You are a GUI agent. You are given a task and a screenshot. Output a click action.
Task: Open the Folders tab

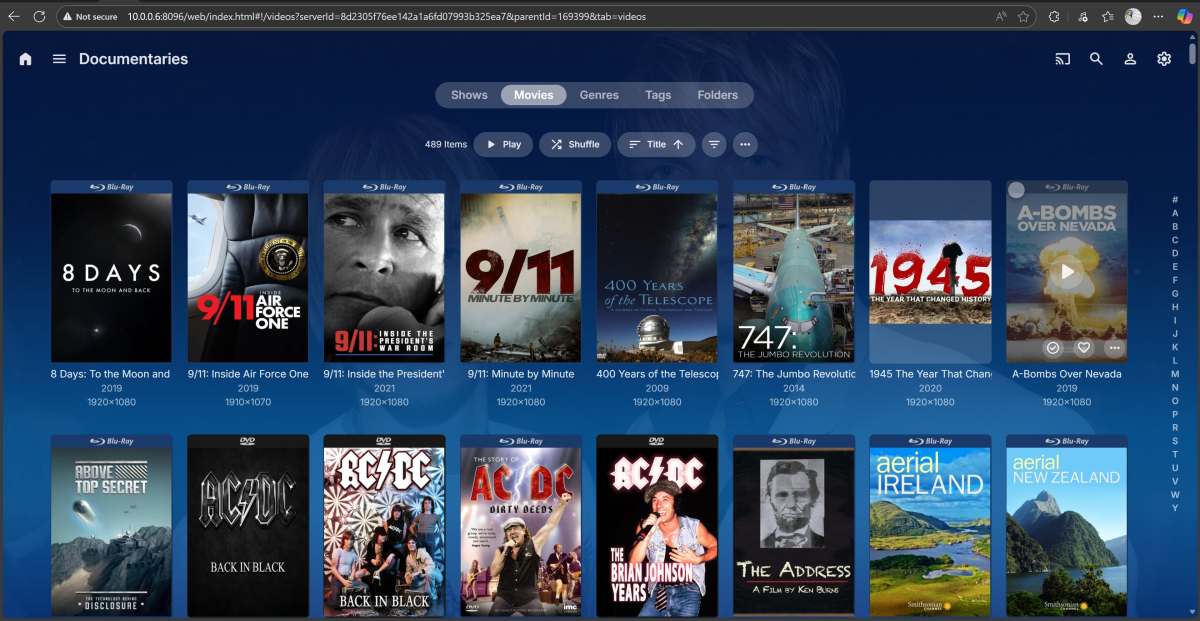[718, 95]
